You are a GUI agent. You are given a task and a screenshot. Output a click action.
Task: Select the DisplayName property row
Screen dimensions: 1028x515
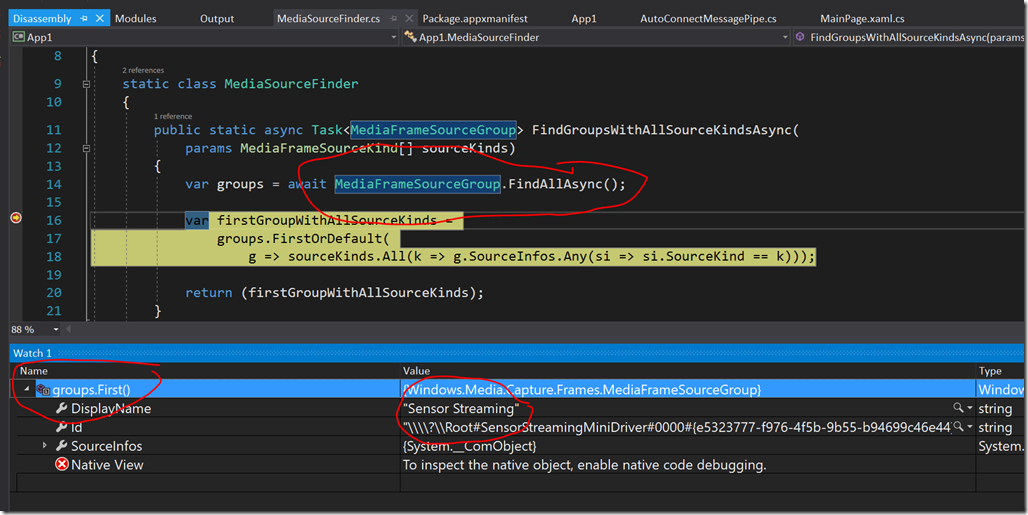click(x=517, y=408)
